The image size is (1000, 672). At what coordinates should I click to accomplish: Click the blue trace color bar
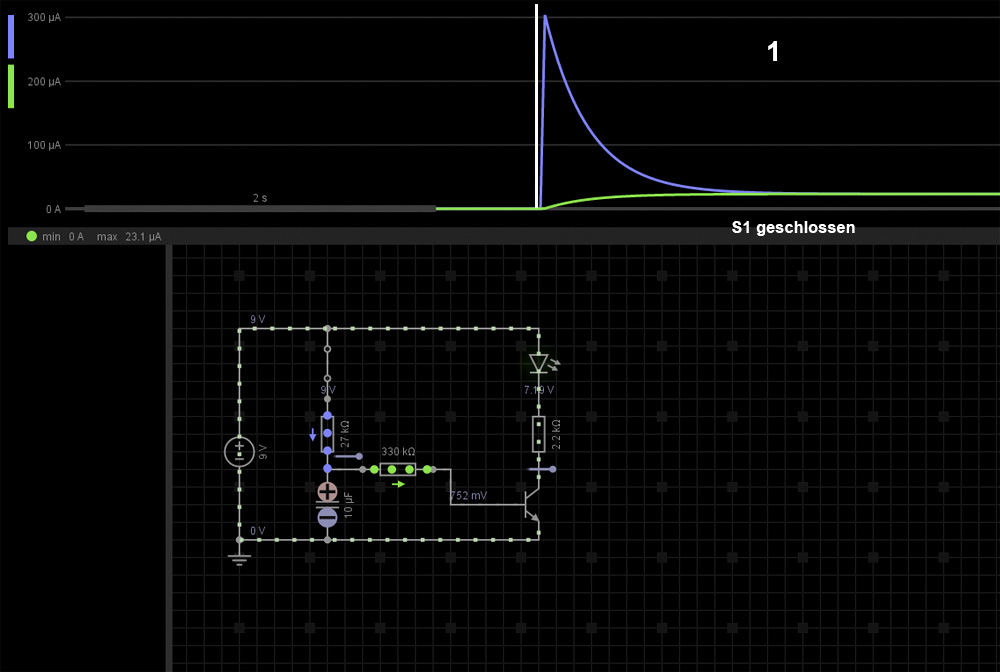tap(11, 37)
